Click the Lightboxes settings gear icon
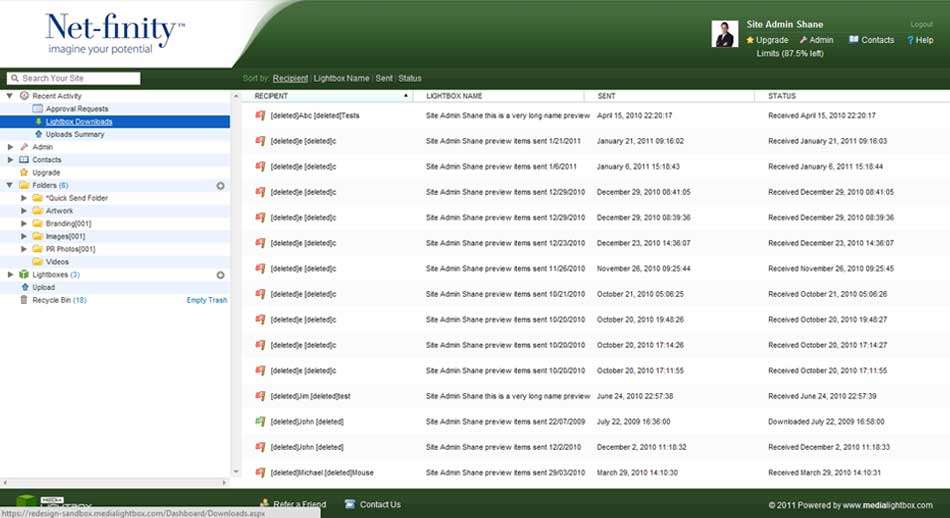Image resolution: width=950 pixels, height=518 pixels. click(220, 275)
